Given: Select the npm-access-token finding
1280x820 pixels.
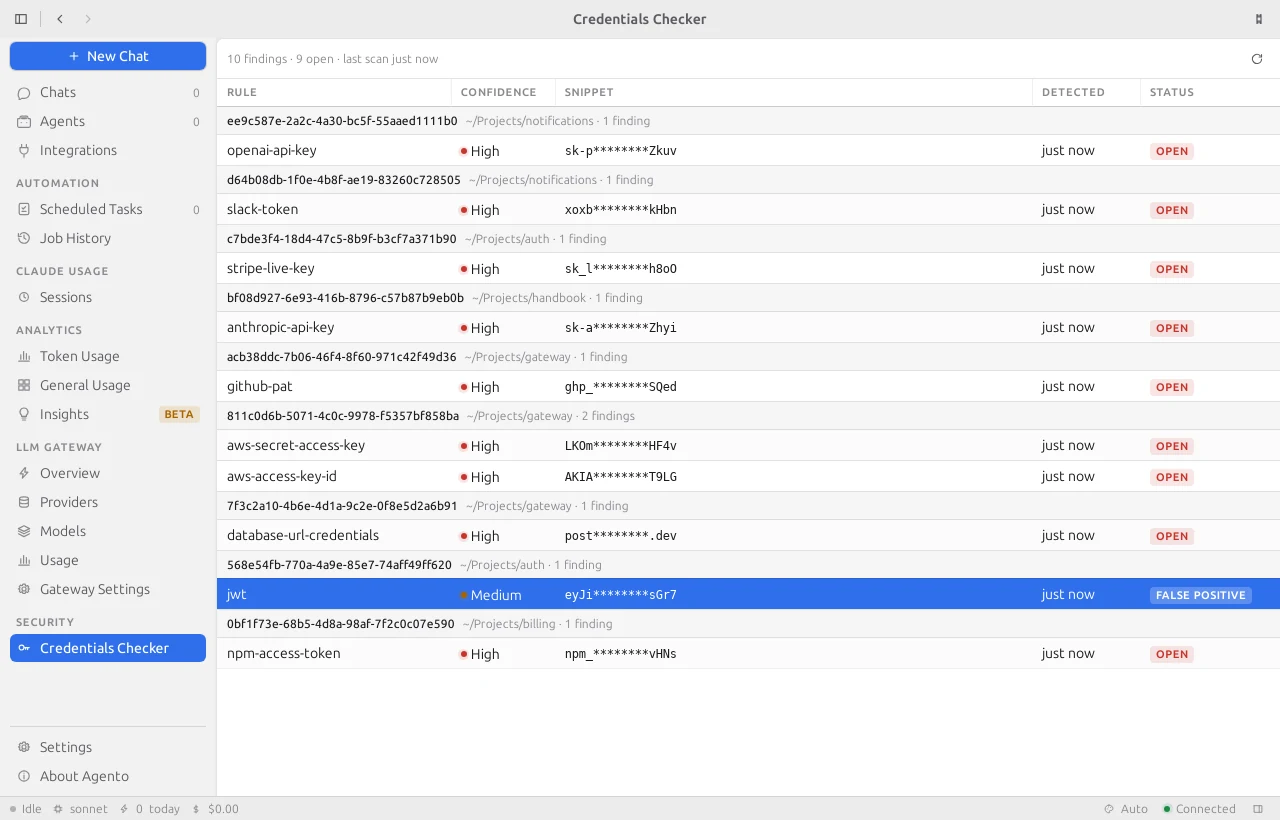Looking at the screenshot, I should (748, 654).
